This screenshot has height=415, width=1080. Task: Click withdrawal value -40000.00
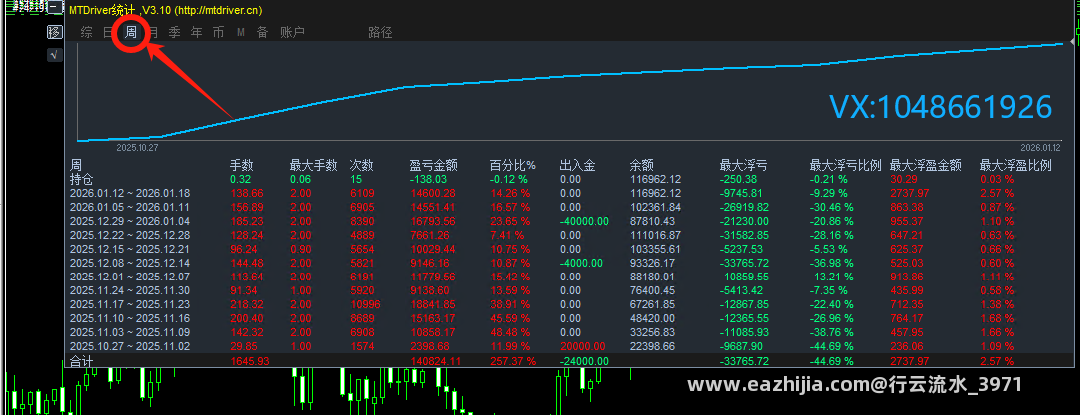click(584, 221)
